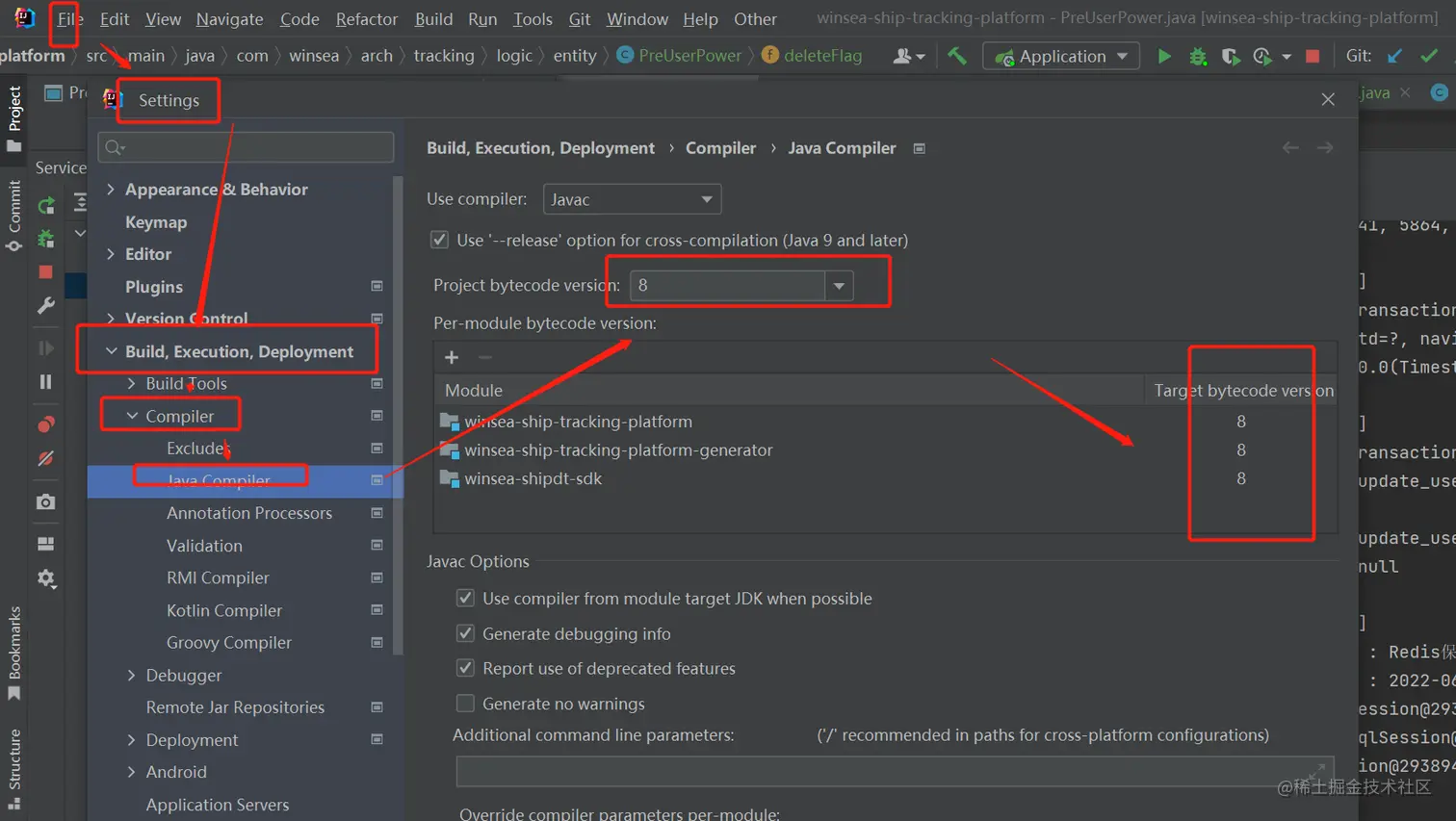
Task: Select Remote Jar Repositories settings page
Action: 235,706
